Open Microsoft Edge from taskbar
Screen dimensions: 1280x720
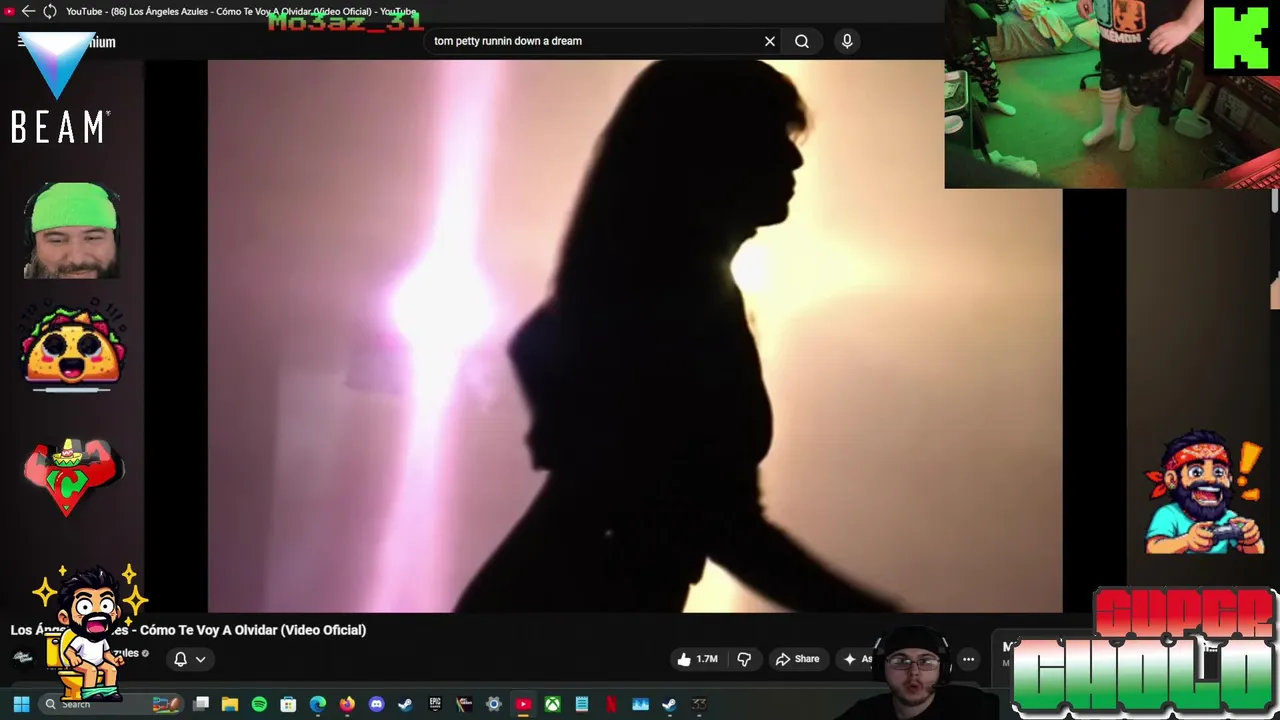(318, 704)
